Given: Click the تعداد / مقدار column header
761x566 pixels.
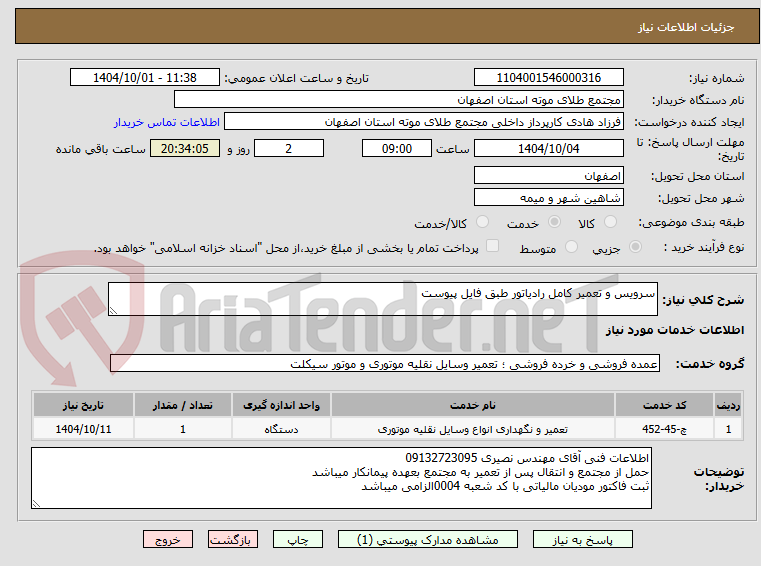Looking at the screenshot, I should [182, 405].
